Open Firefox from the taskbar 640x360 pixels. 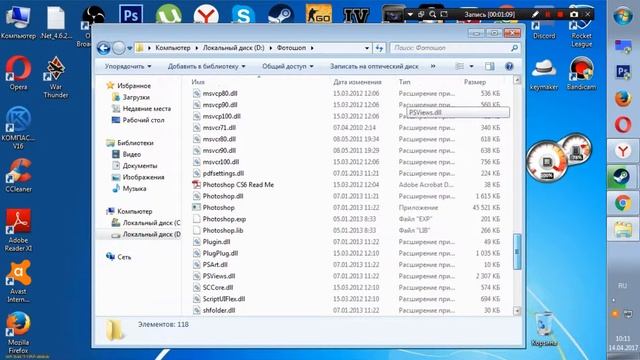pyautogui.click(x=623, y=99)
